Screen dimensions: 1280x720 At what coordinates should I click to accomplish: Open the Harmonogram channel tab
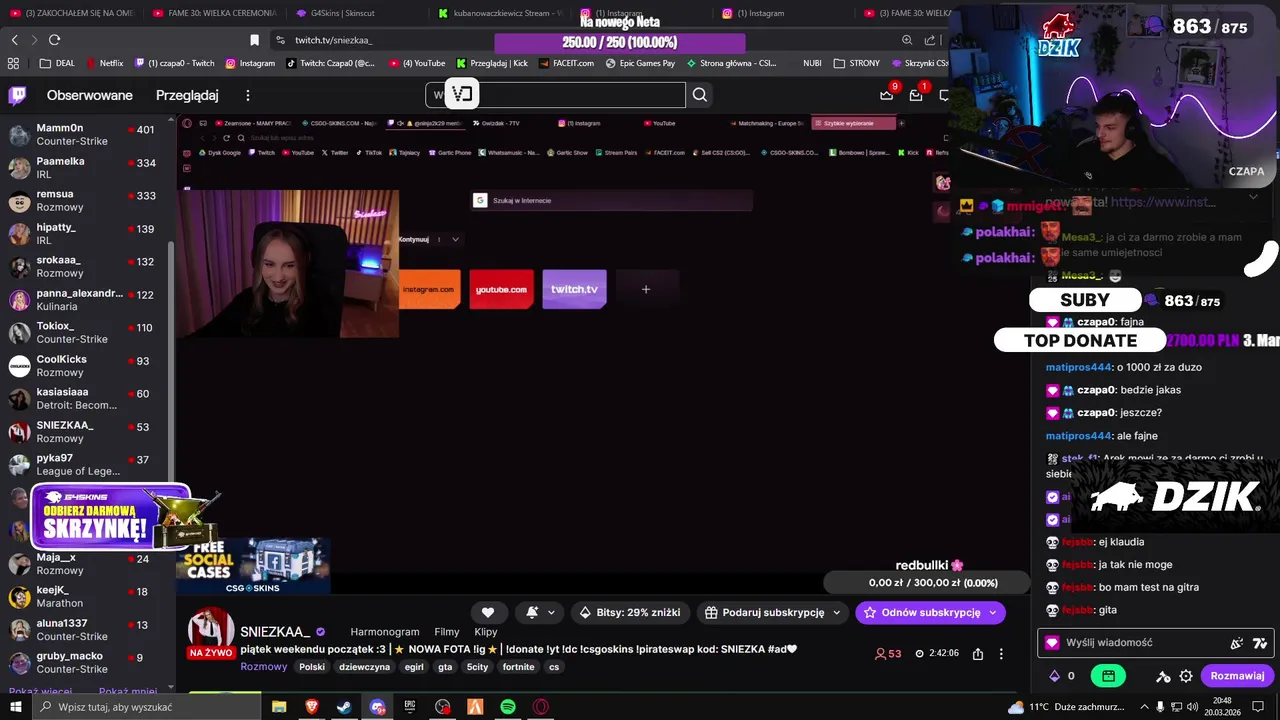pyautogui.click(x=385, y=632)
